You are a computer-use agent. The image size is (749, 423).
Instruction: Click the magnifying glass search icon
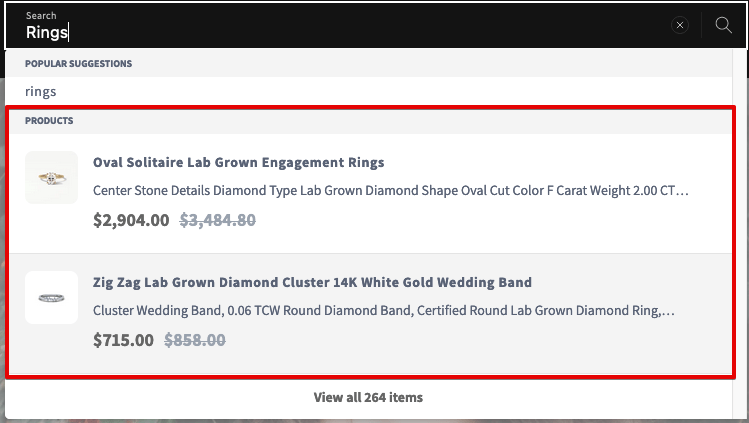(723, 25)
